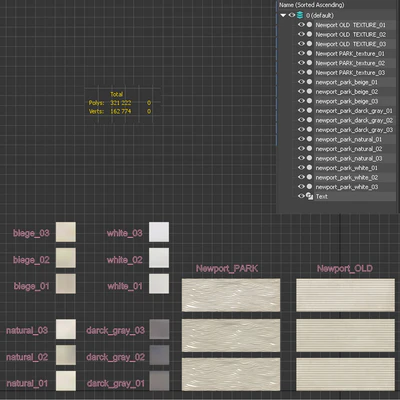
Task: Click sphere icon beside newport_park_darck_gray_03
Action: click(x=310, y=129)
